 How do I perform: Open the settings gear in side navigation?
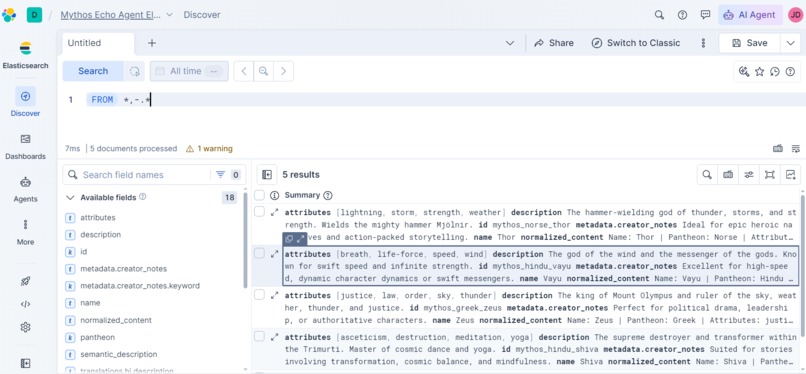point(25,327)
